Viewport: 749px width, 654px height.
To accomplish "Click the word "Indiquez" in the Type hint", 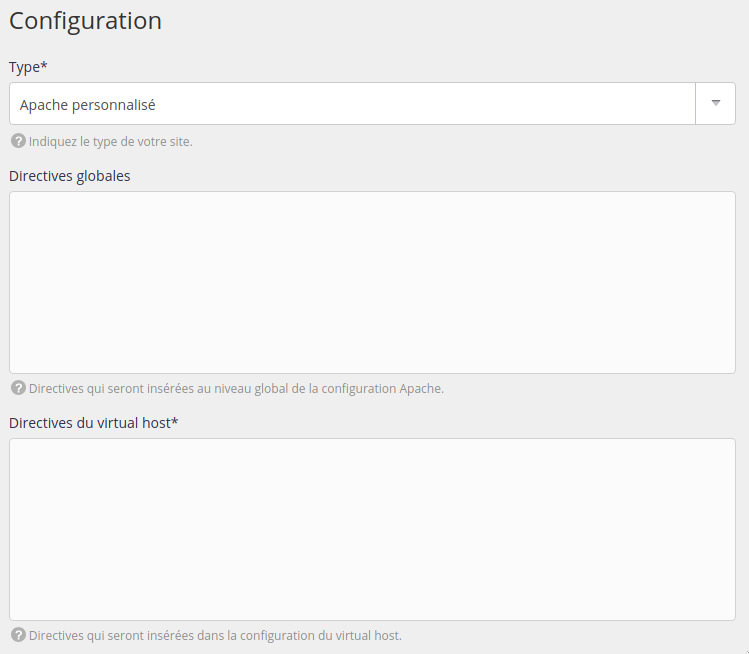I will (x=53, y=142).
